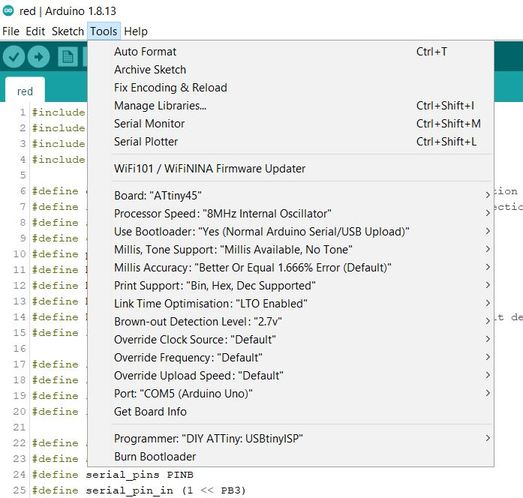Expand the Use Bootloader submenu
The height and width of the screenshot is (498, 523).
291,231
